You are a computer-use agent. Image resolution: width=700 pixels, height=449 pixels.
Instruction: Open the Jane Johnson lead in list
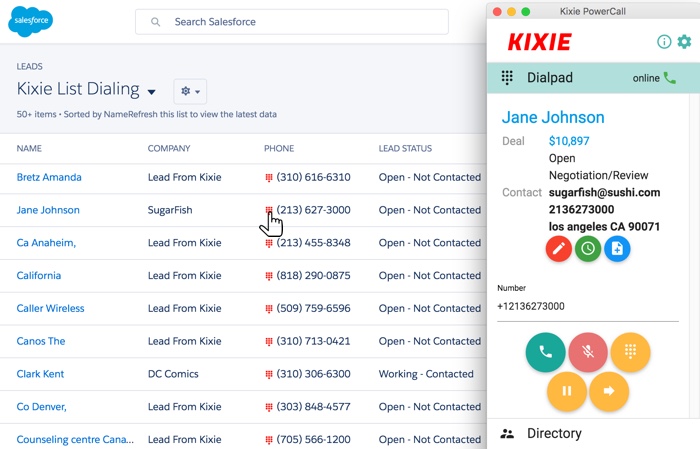[x=48, y=210]
